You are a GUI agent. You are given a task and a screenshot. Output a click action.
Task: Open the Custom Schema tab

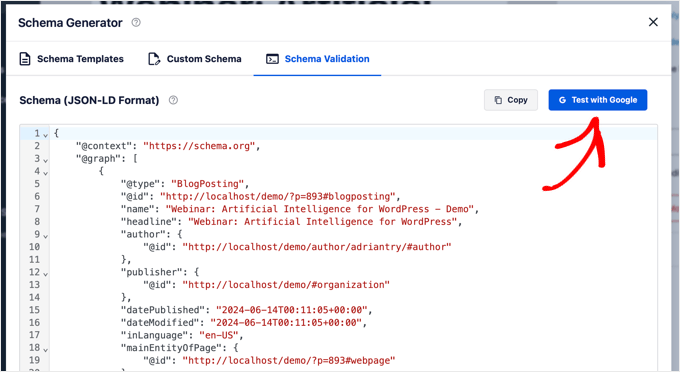point(195,59)
